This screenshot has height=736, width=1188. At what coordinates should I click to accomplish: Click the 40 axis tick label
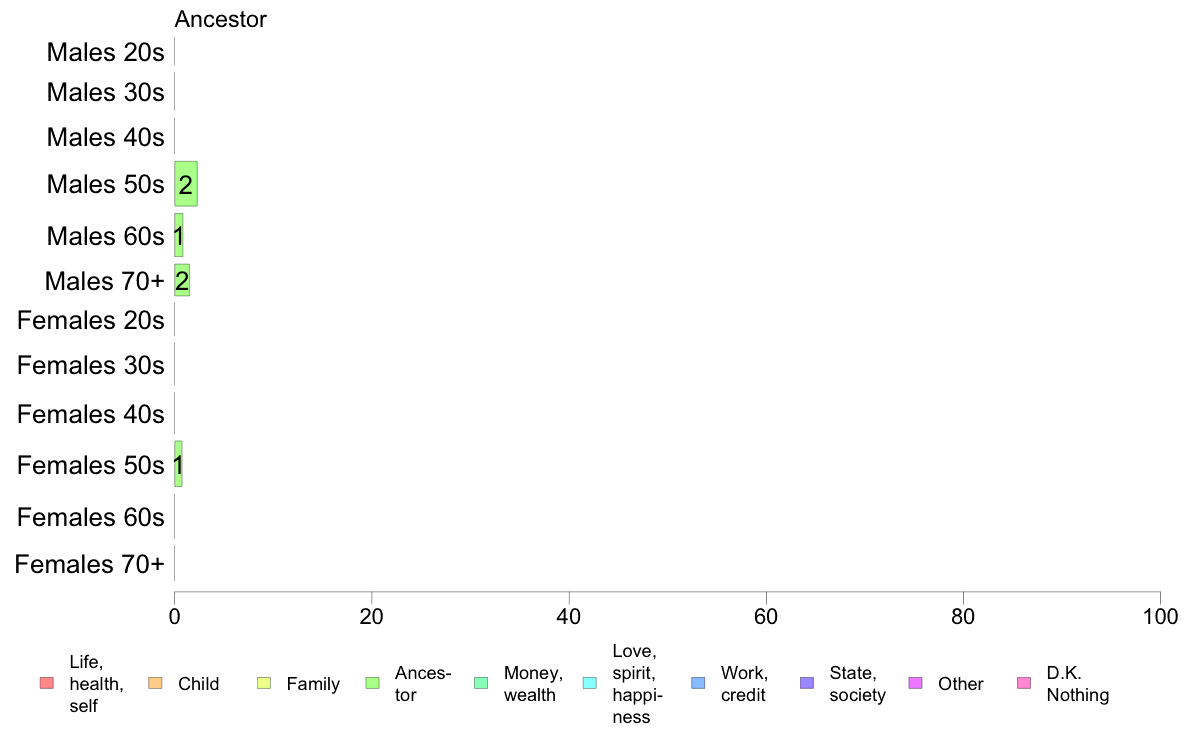(569, 616)
